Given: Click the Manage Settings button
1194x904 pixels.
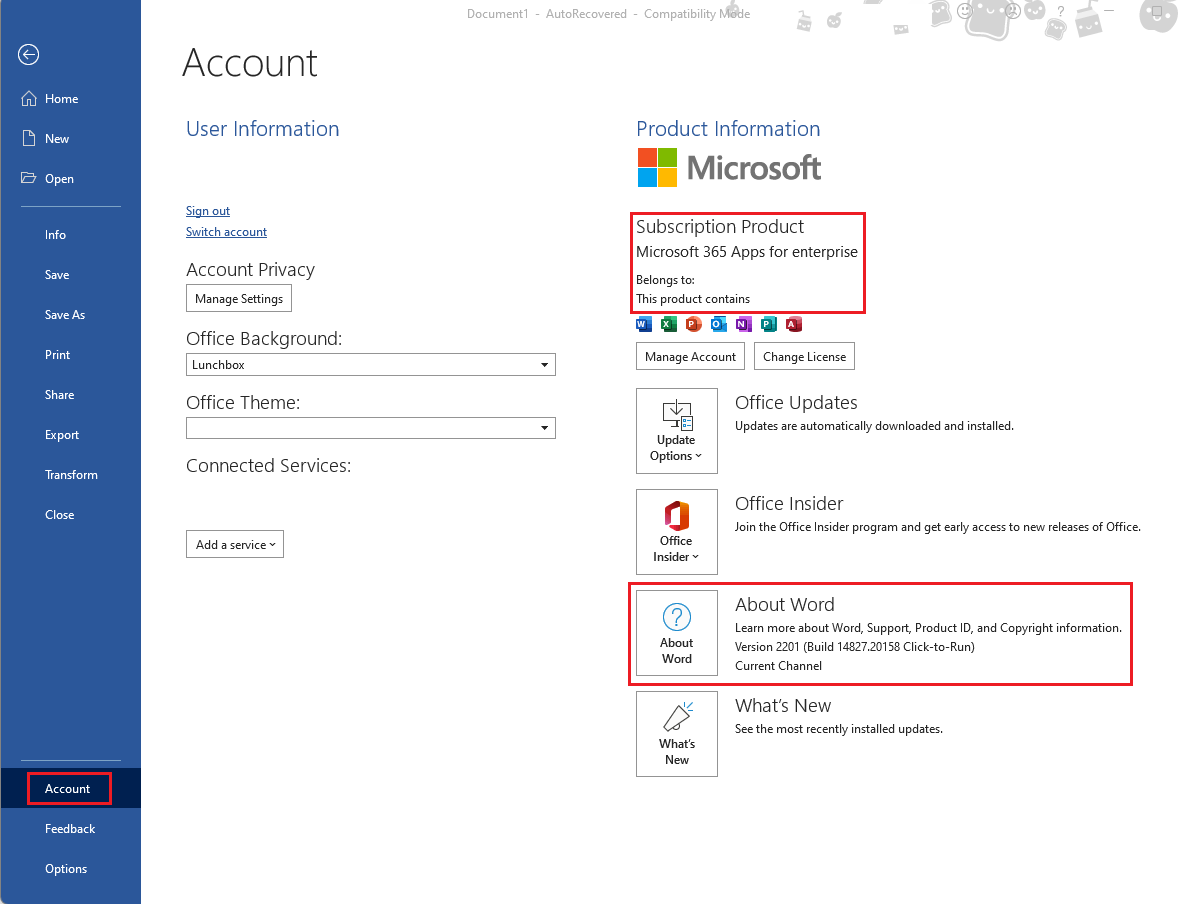Looking at the screenshot, I should (x=239, y=299).
